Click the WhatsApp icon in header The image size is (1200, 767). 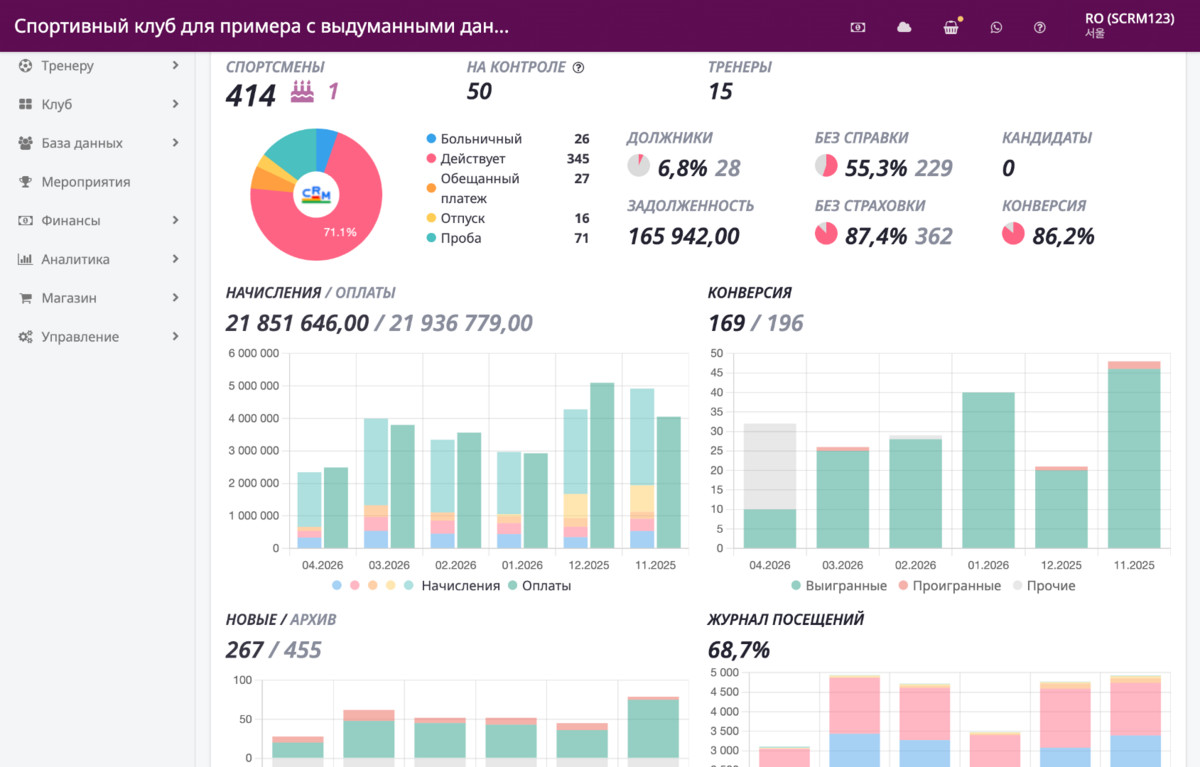996,27
